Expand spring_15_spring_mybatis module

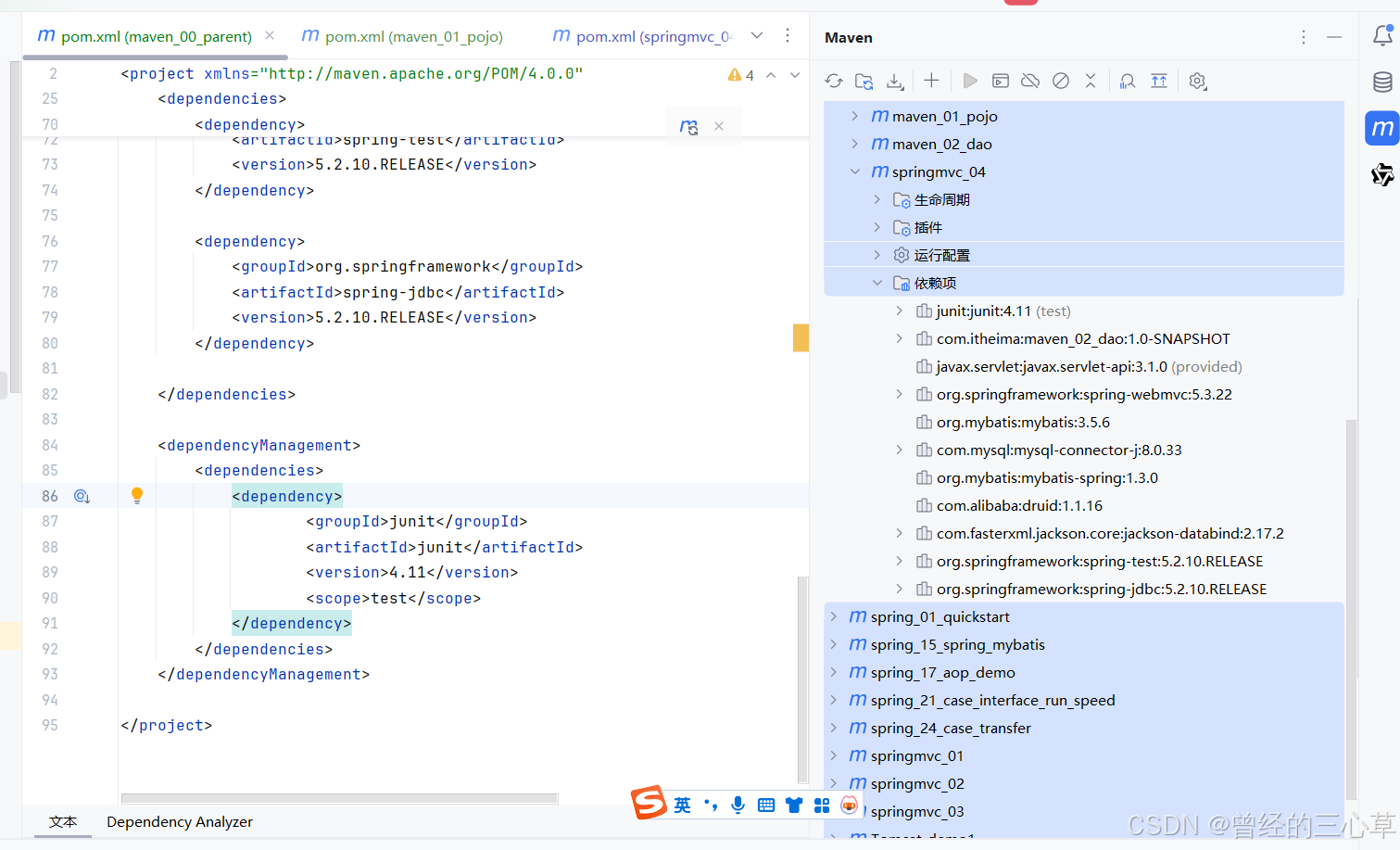833,644
